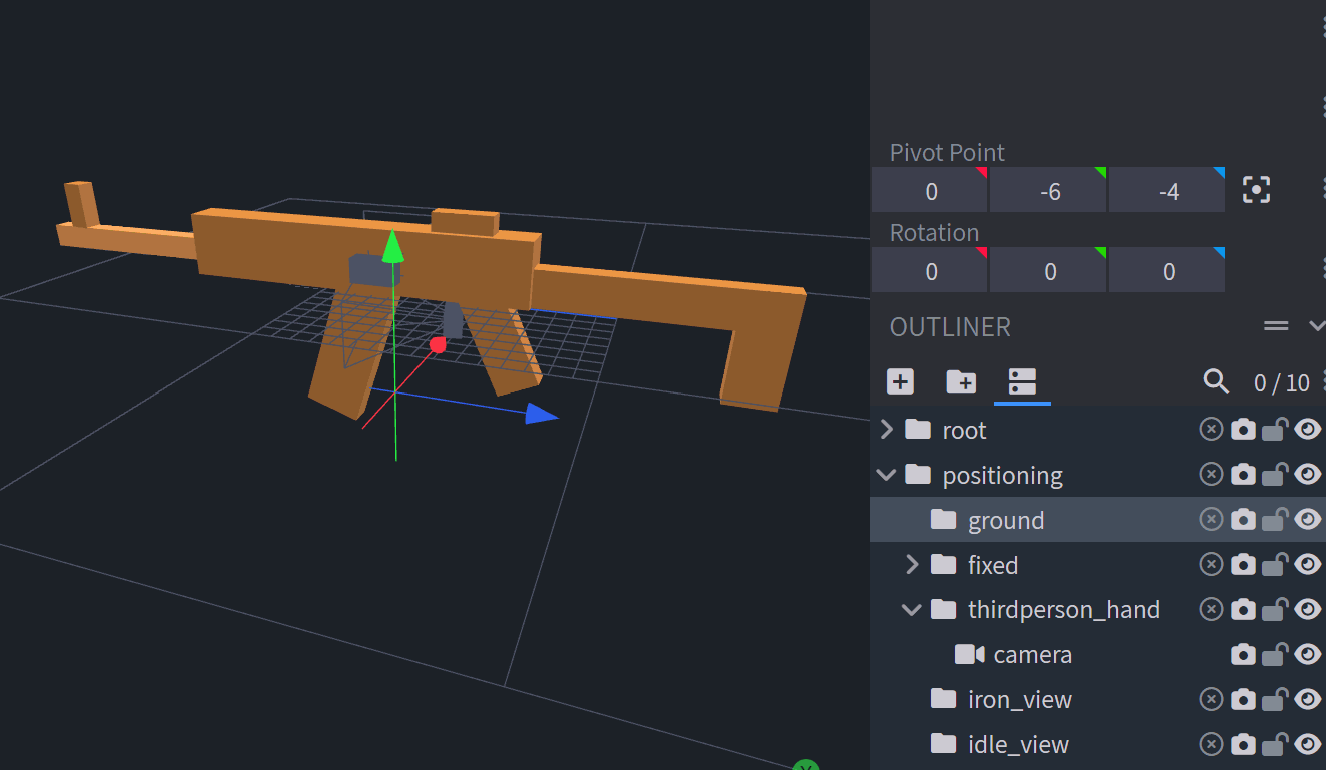Screen dimensions: 1326x770
Task: Select the camera element in outliner
Action: [1098, 655]
